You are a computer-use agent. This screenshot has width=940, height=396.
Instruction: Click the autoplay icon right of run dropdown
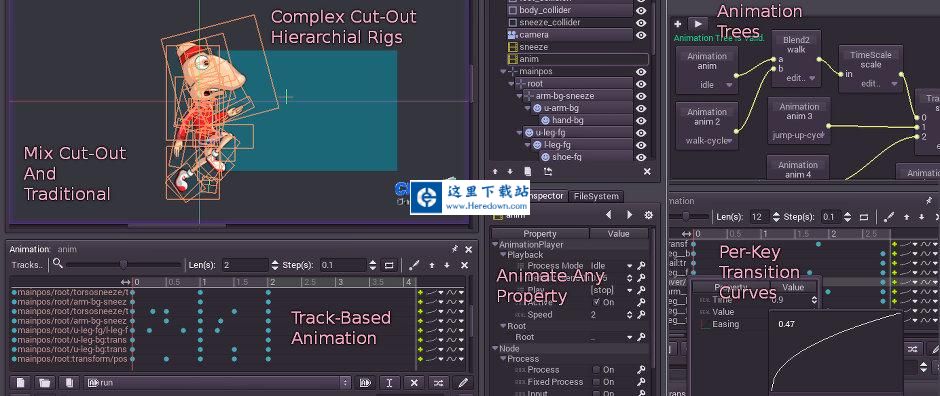364,382
